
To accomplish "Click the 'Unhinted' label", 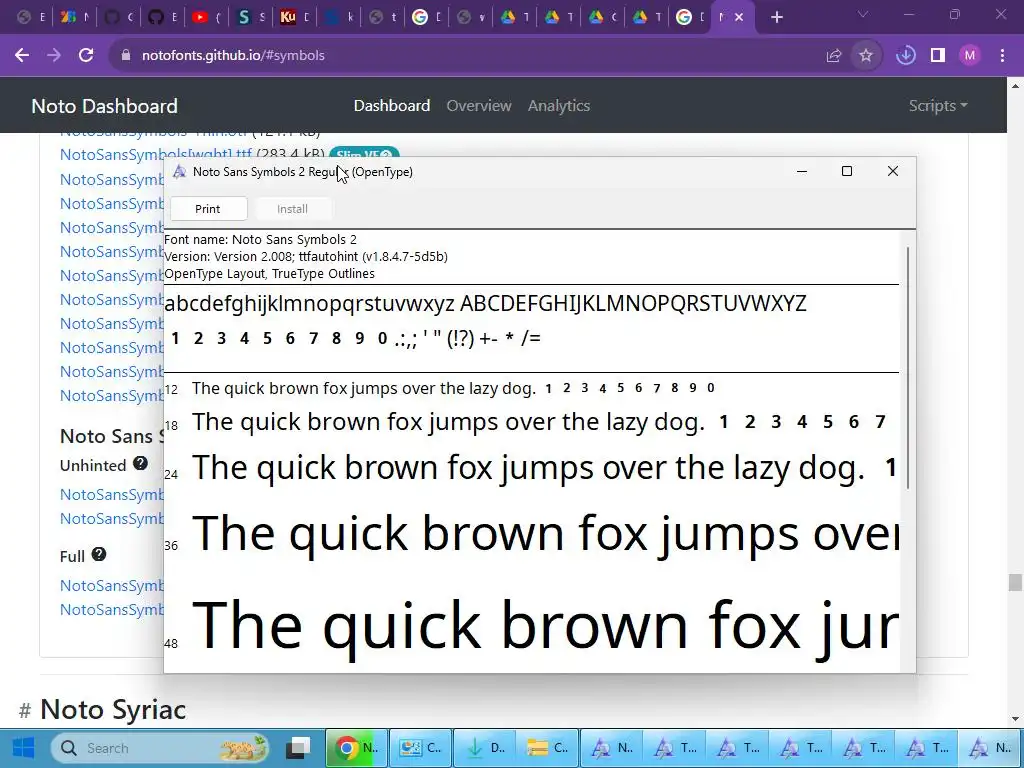I will [x=93, y=466].
